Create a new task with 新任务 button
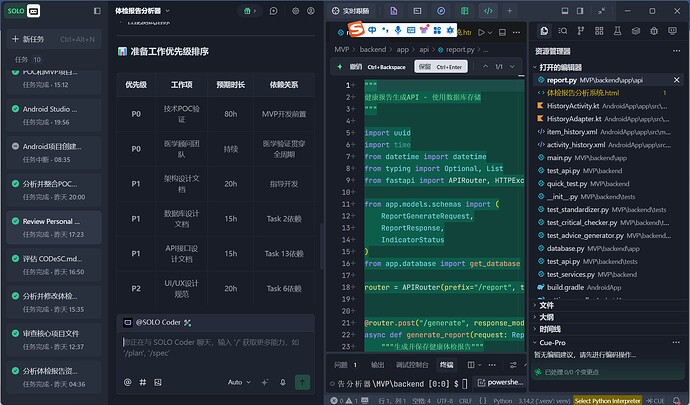 click(x=54, y=39)
